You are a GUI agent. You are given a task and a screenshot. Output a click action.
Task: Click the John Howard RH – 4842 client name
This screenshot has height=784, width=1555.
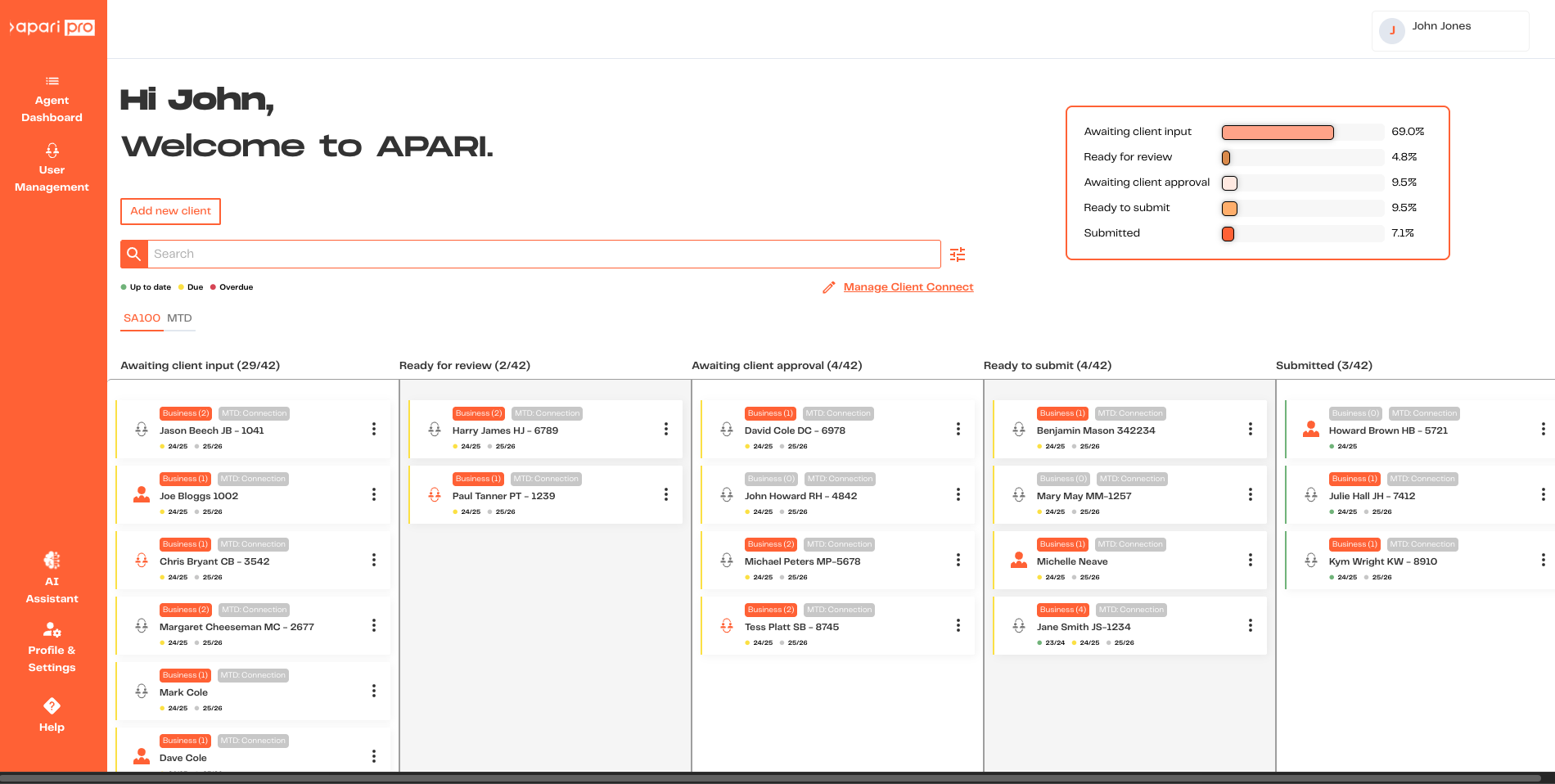click(x=801, y=496)
